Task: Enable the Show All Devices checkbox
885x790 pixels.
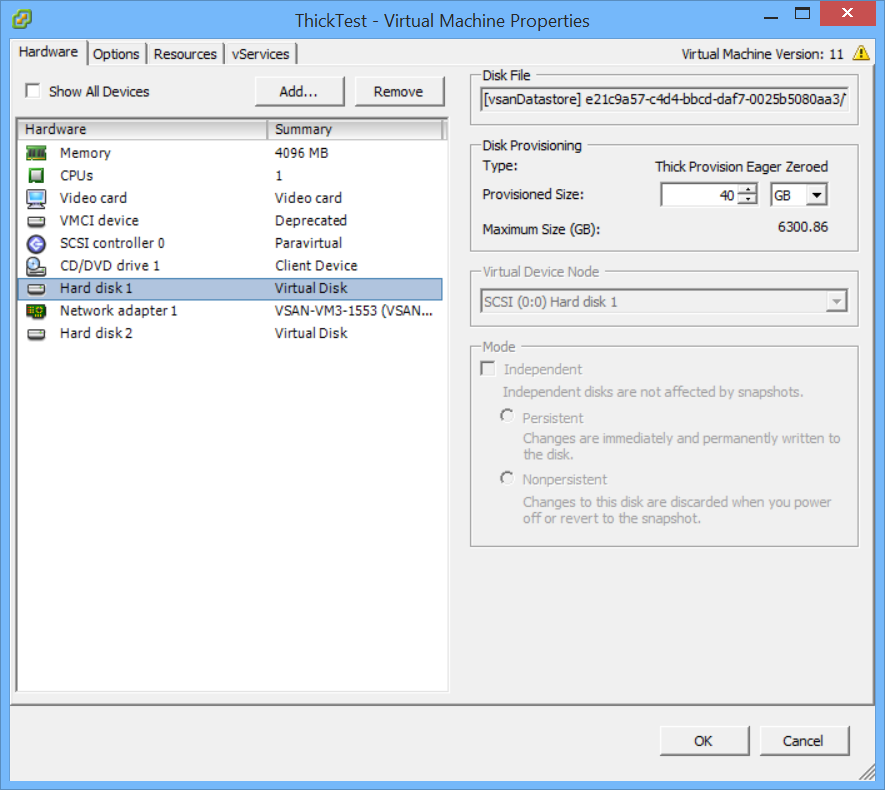Action: [33, 91]
